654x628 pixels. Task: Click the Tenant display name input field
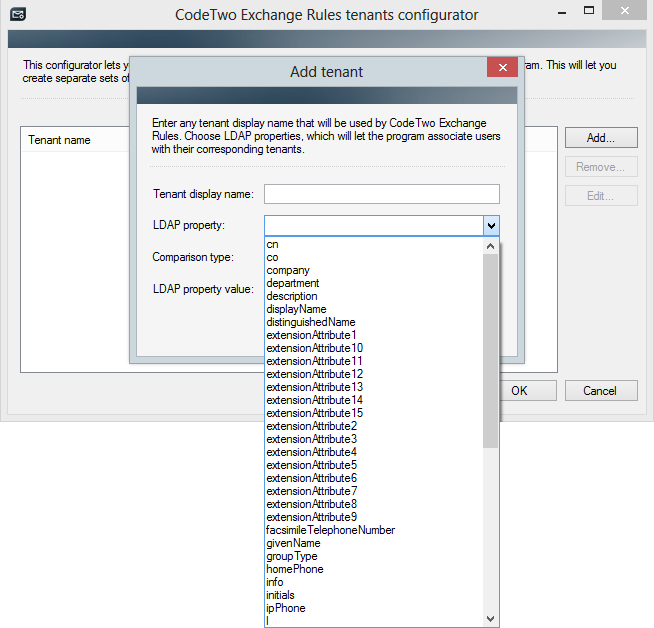[382, 194]
